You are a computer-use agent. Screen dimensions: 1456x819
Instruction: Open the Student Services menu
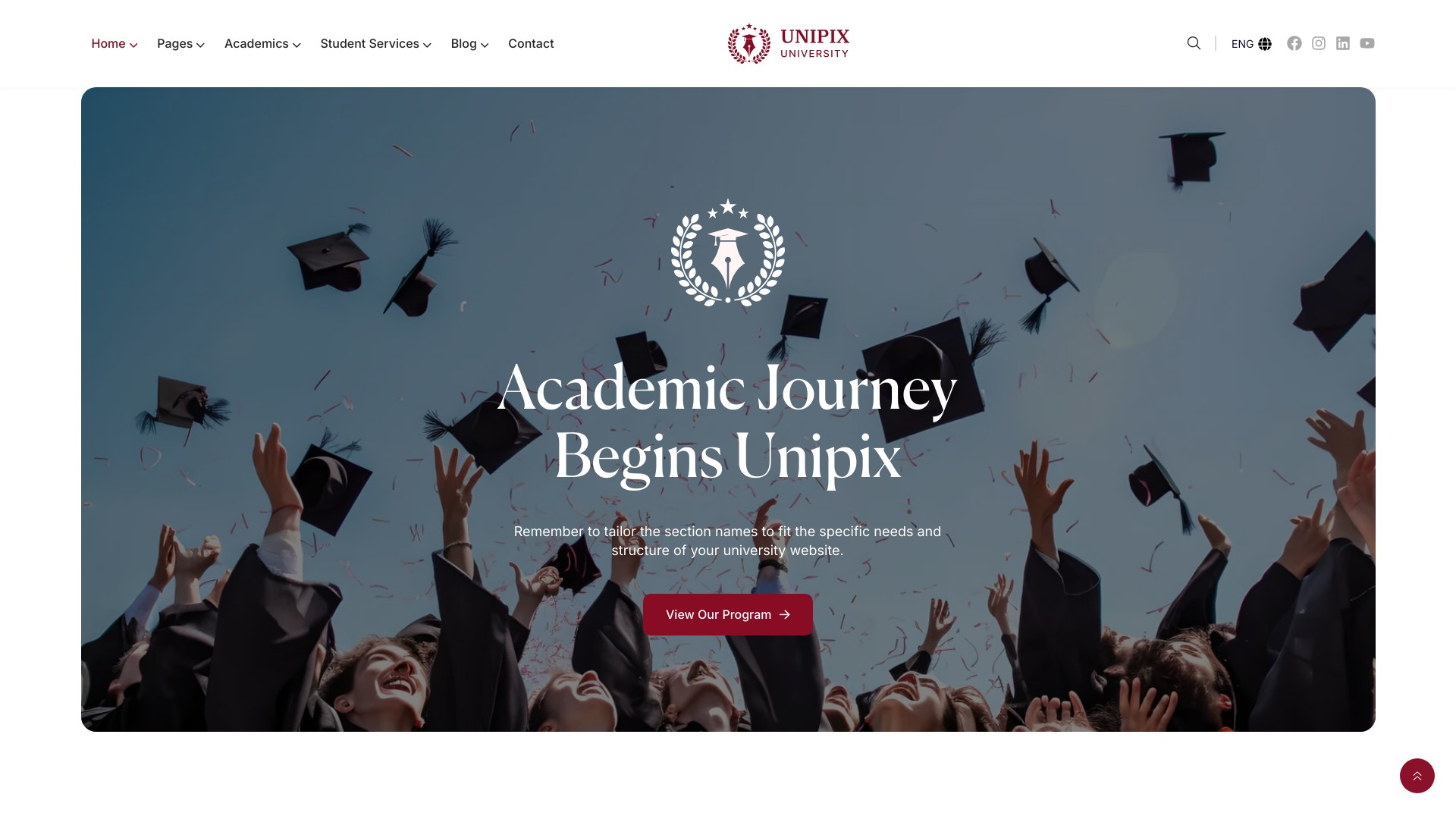(375, 44)
